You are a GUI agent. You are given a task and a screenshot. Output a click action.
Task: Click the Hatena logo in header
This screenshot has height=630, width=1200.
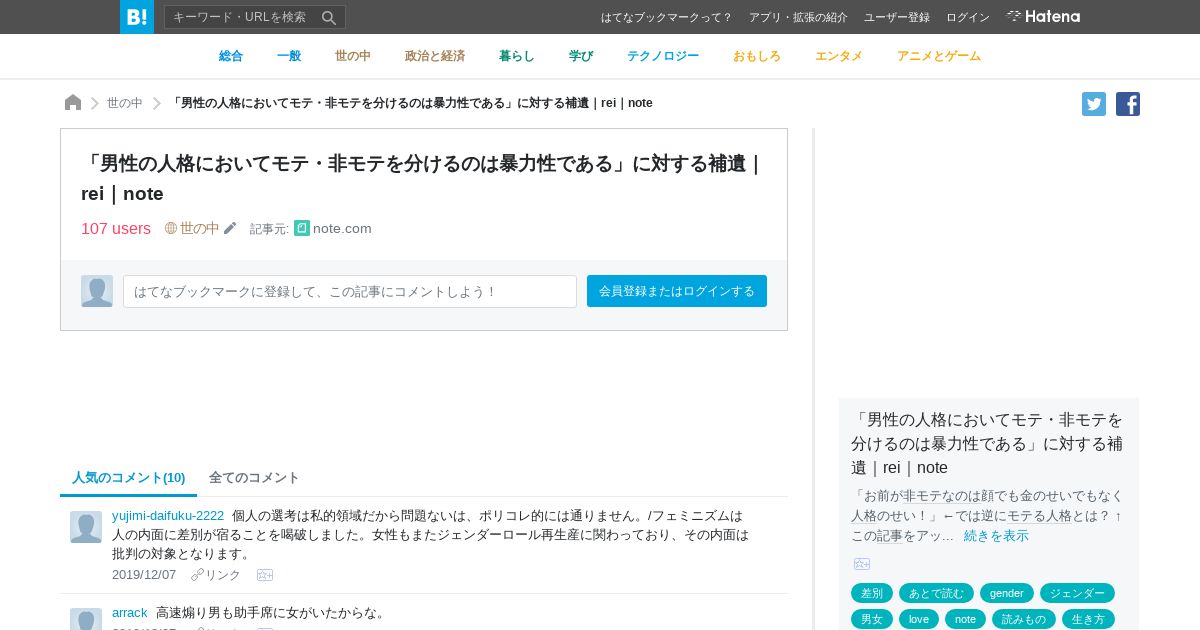[x=1043, y=16]
